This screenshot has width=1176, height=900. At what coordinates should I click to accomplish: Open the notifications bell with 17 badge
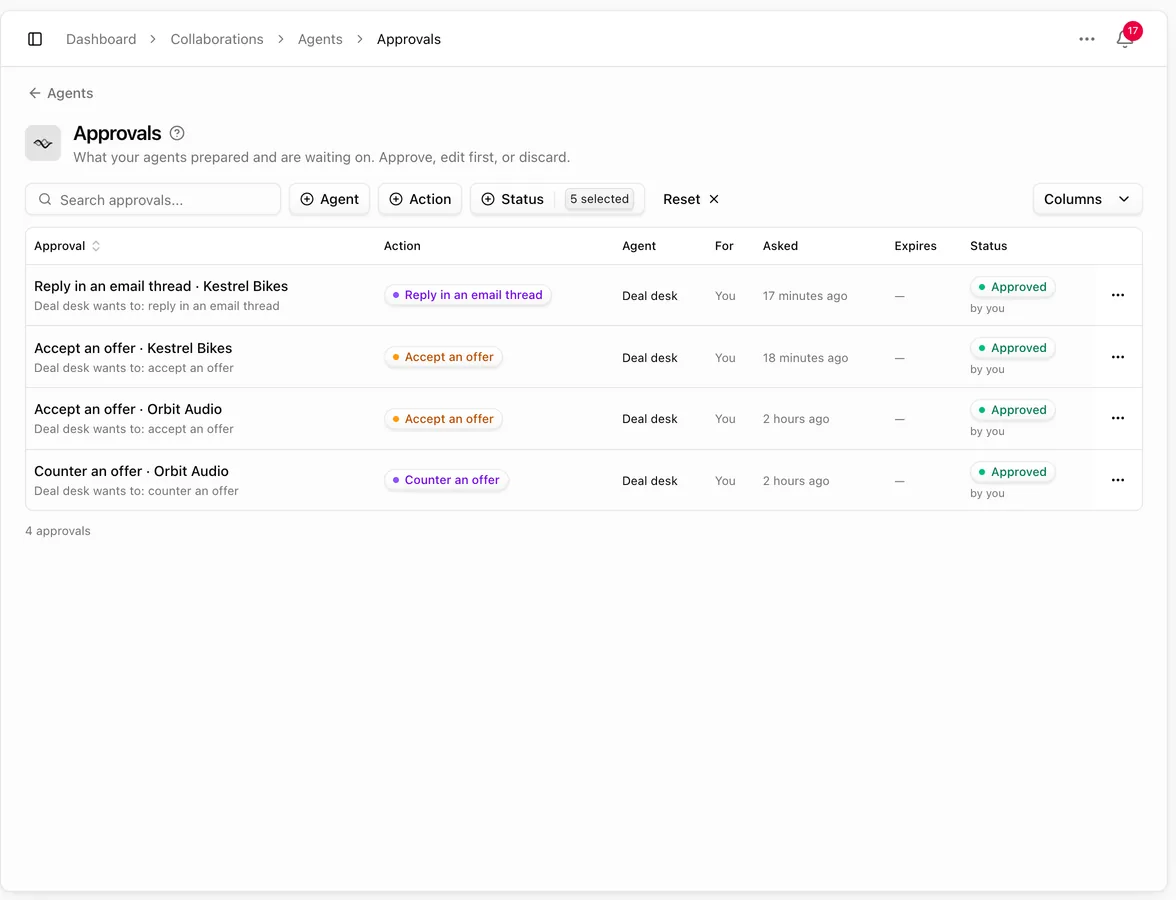click(x=1126, y=38)
